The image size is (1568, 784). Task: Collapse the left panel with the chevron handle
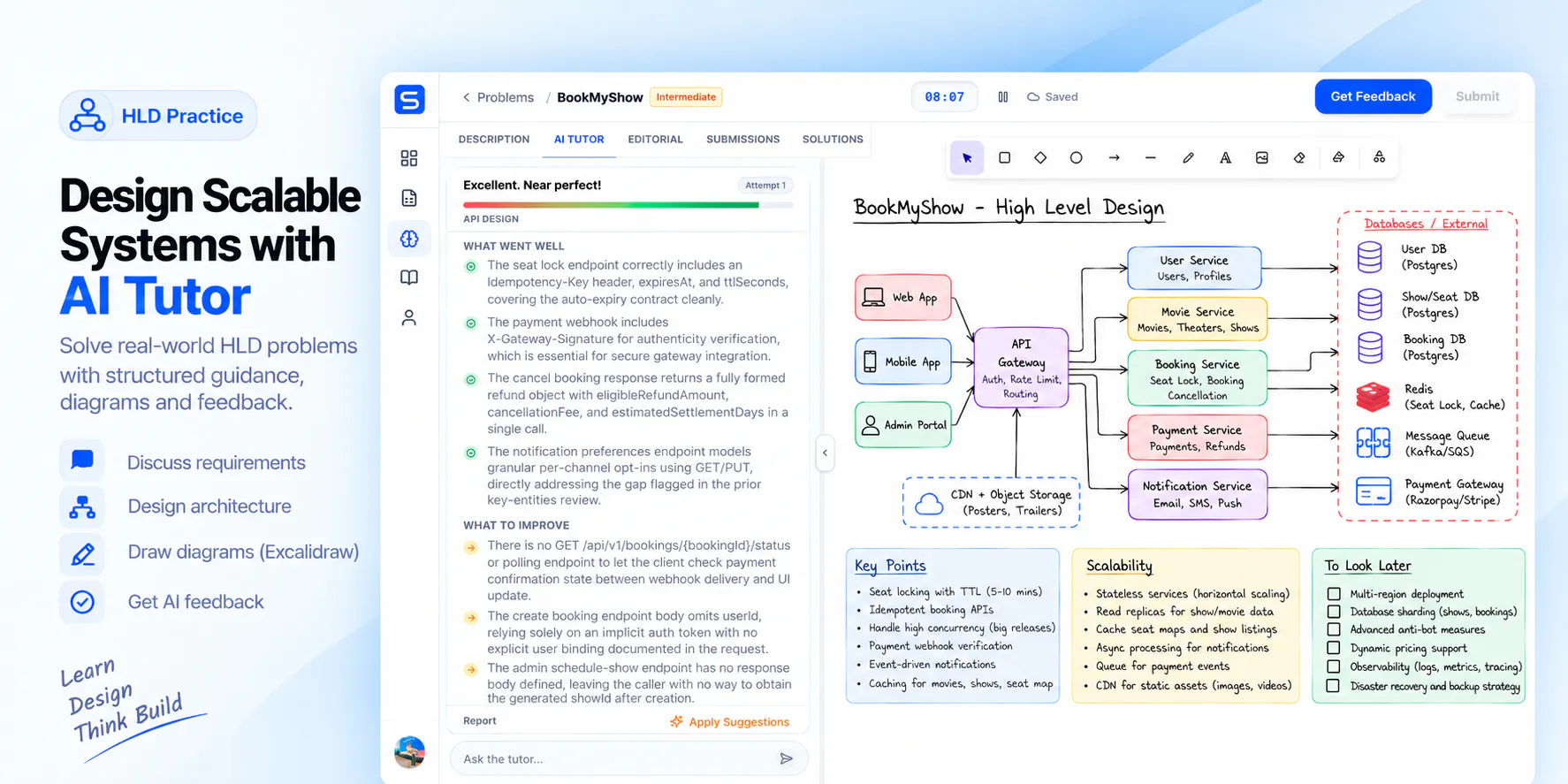click(x=825, y=453)
